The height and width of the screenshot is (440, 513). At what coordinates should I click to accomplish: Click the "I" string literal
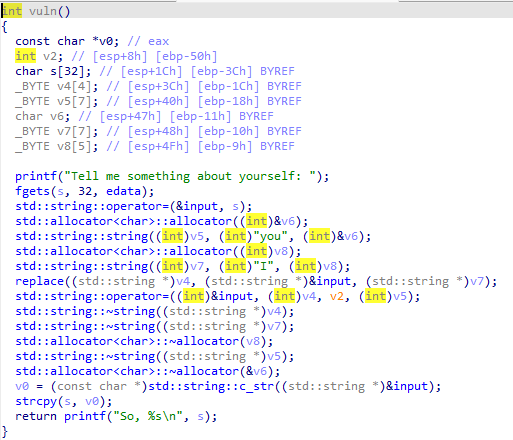click(264, 266)
